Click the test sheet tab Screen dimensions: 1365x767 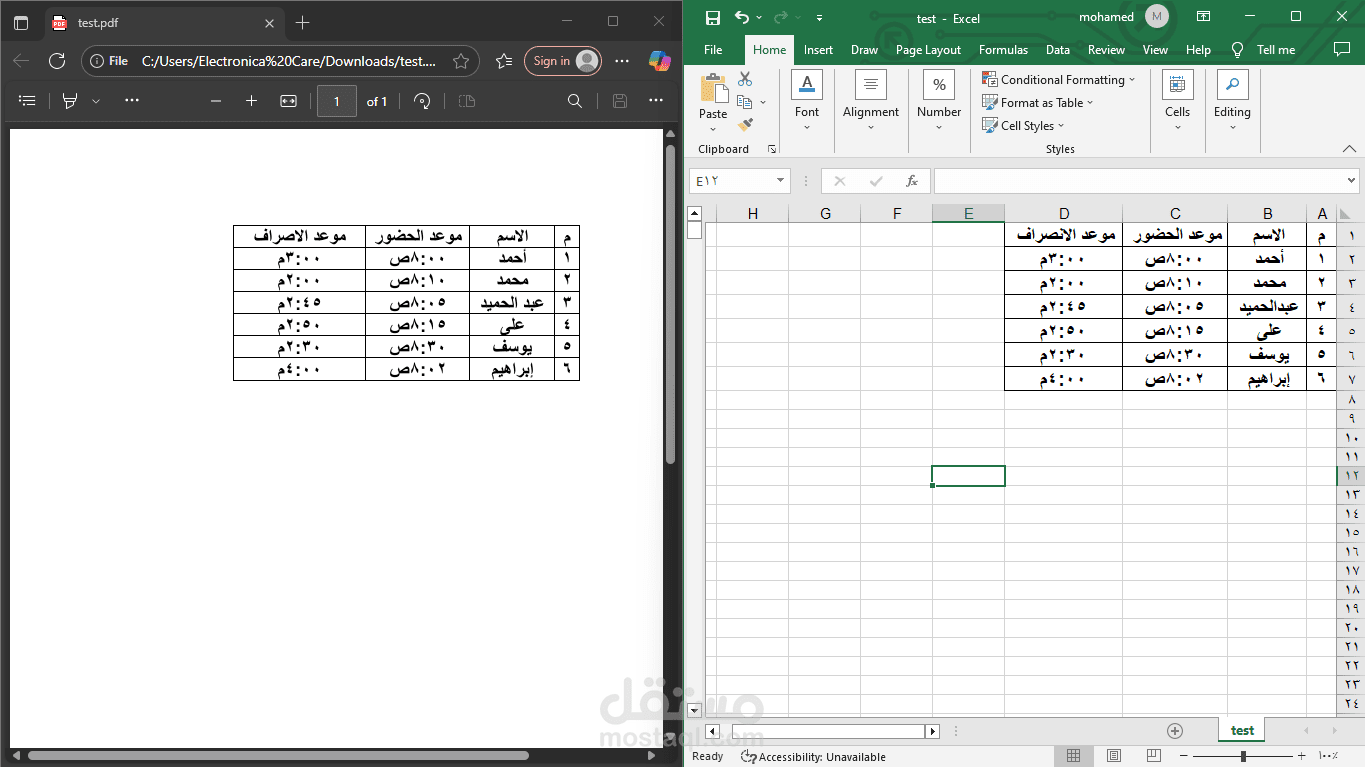tap(1242, 731)
